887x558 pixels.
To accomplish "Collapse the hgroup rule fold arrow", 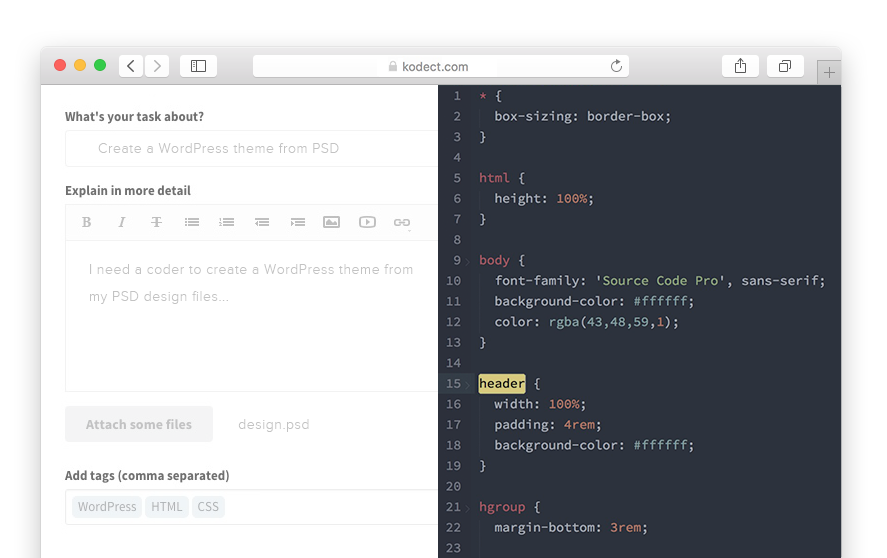I will tap(468, 508).
